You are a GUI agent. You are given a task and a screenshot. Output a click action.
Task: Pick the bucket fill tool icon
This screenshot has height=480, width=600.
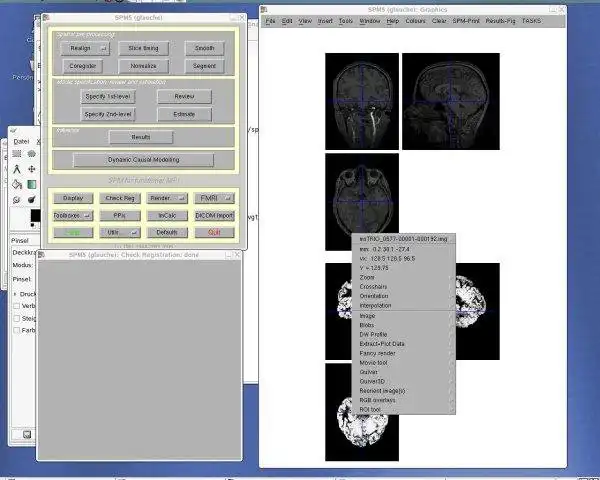17,184
